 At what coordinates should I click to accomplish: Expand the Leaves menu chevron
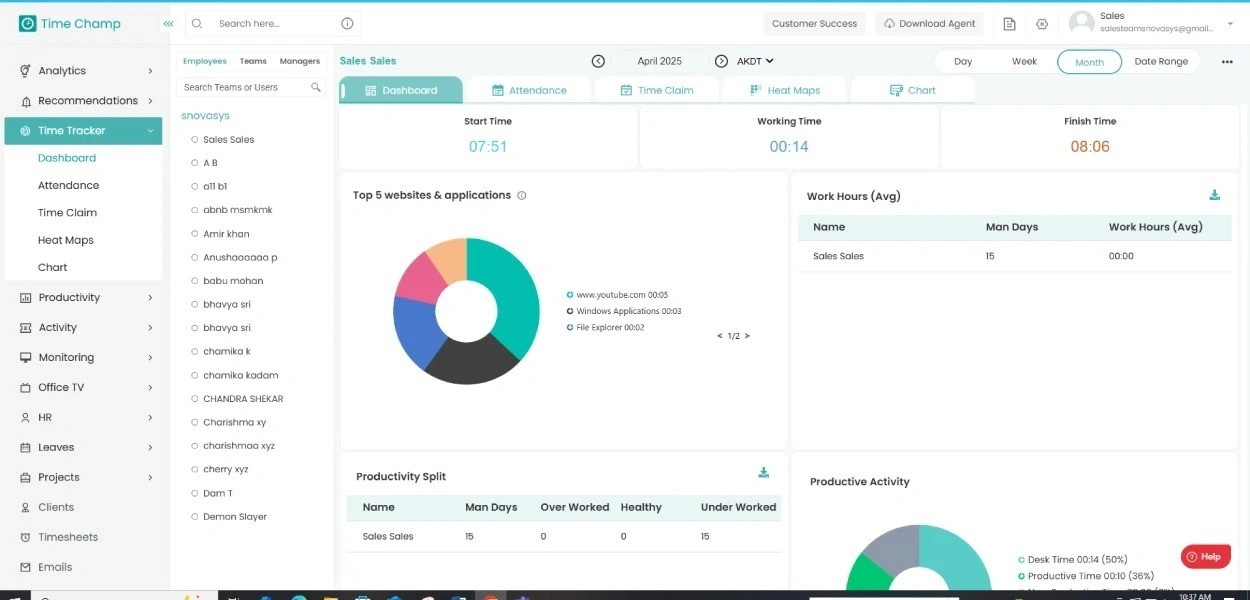point(150,448)
